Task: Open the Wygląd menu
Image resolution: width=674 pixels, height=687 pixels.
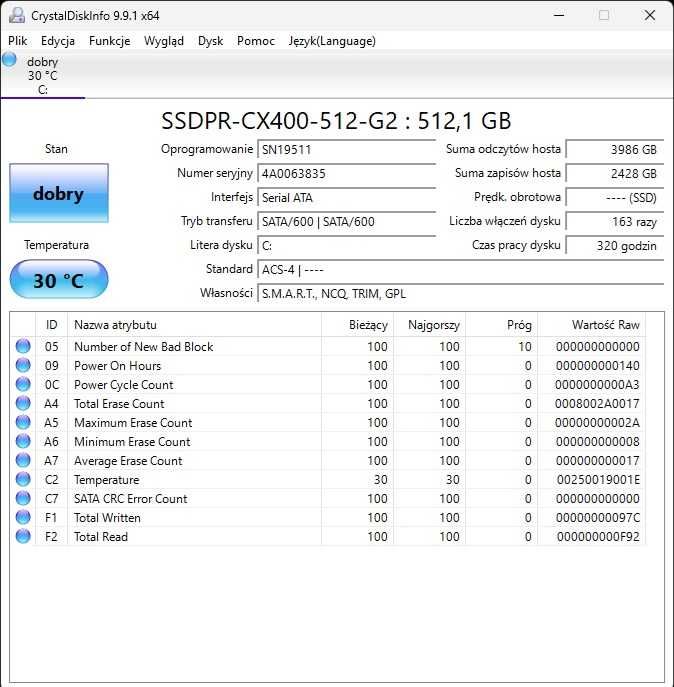Action: click(x=163, y=41)
